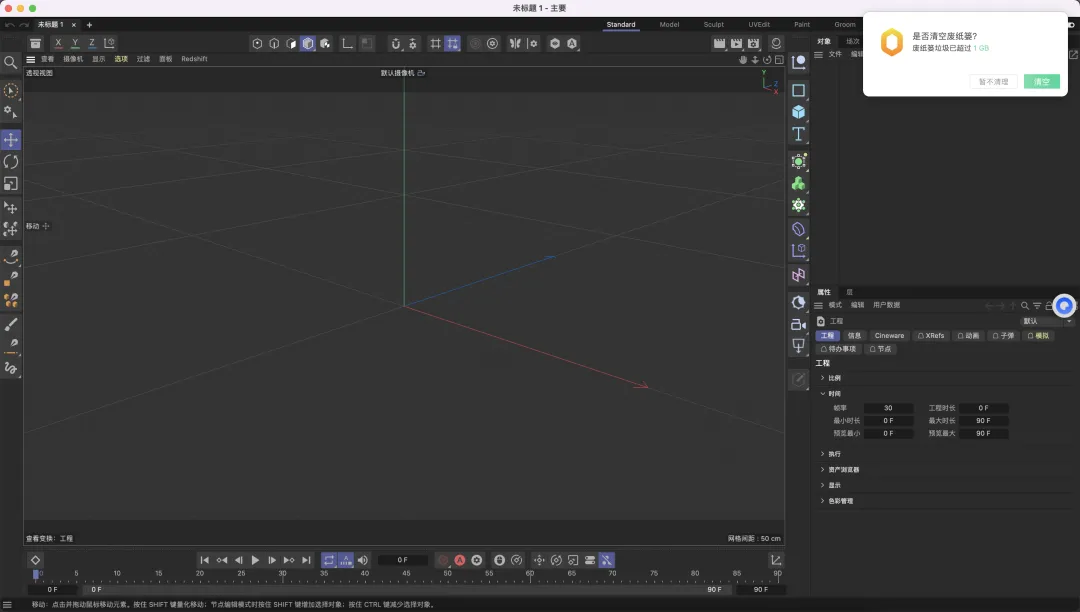Select Edges mode in top toolbar

pyautogui.click(x=274, y=43)
